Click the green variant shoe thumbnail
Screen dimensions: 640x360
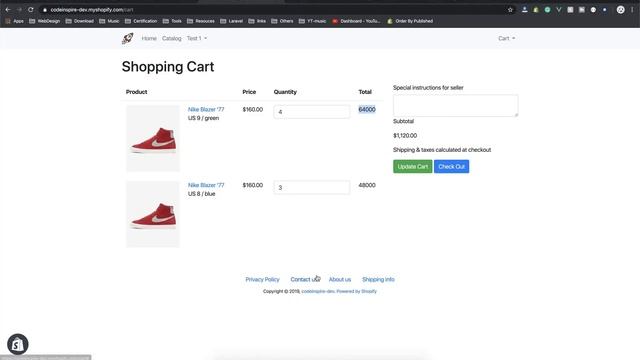153,138
